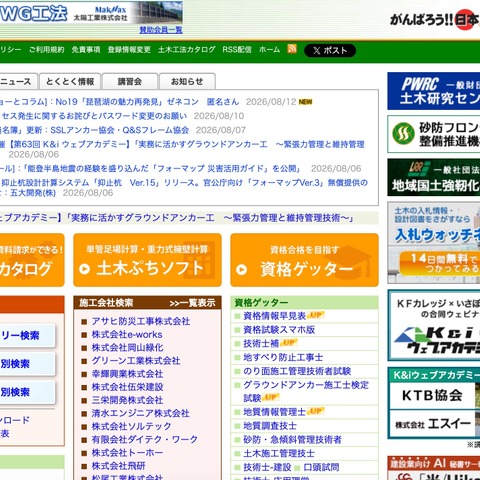Click 14日間無料でつかってみる button
Viewport: 480px width, 480px height.
point(440,263)
